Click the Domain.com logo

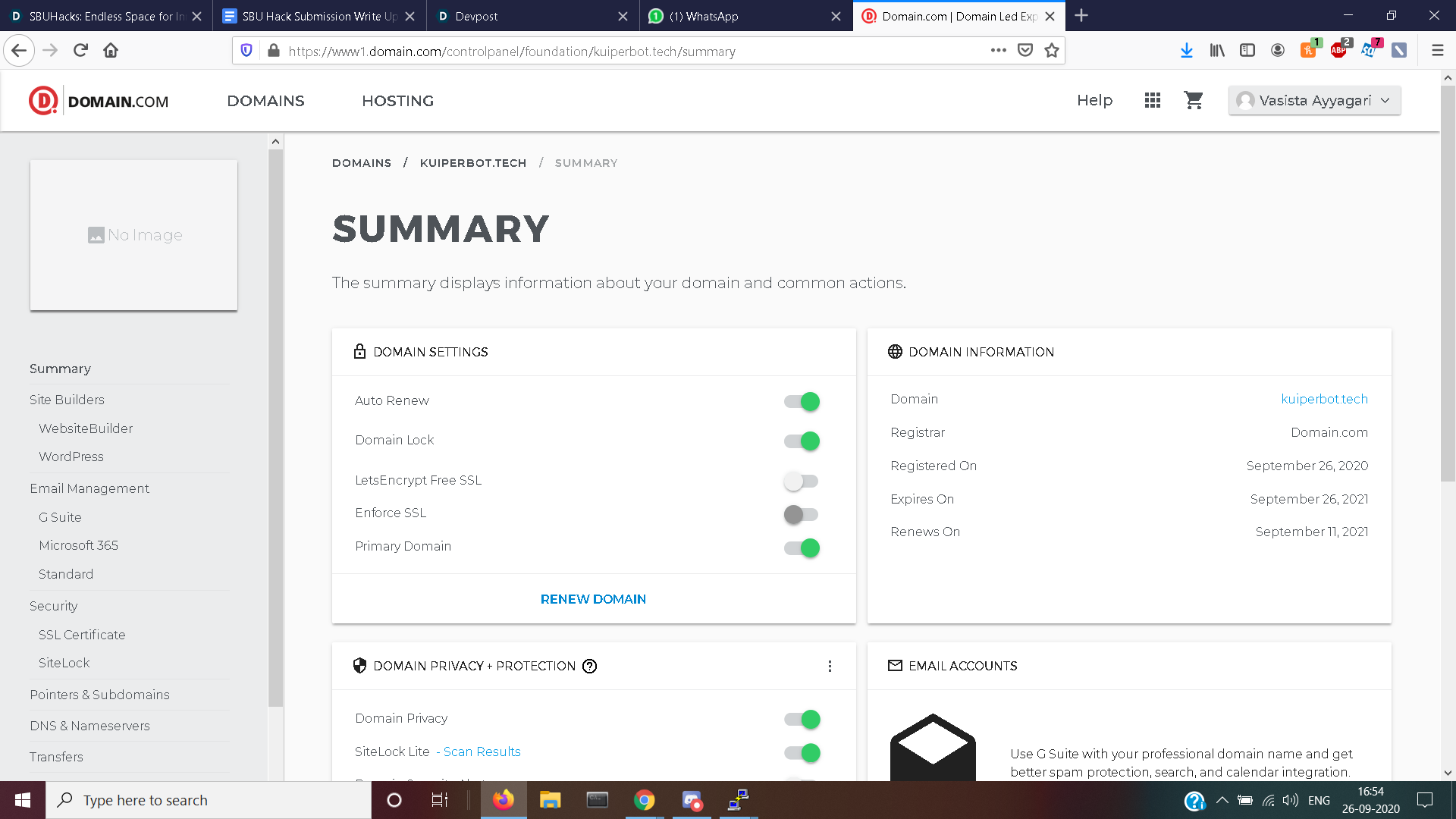click(99, 101)
